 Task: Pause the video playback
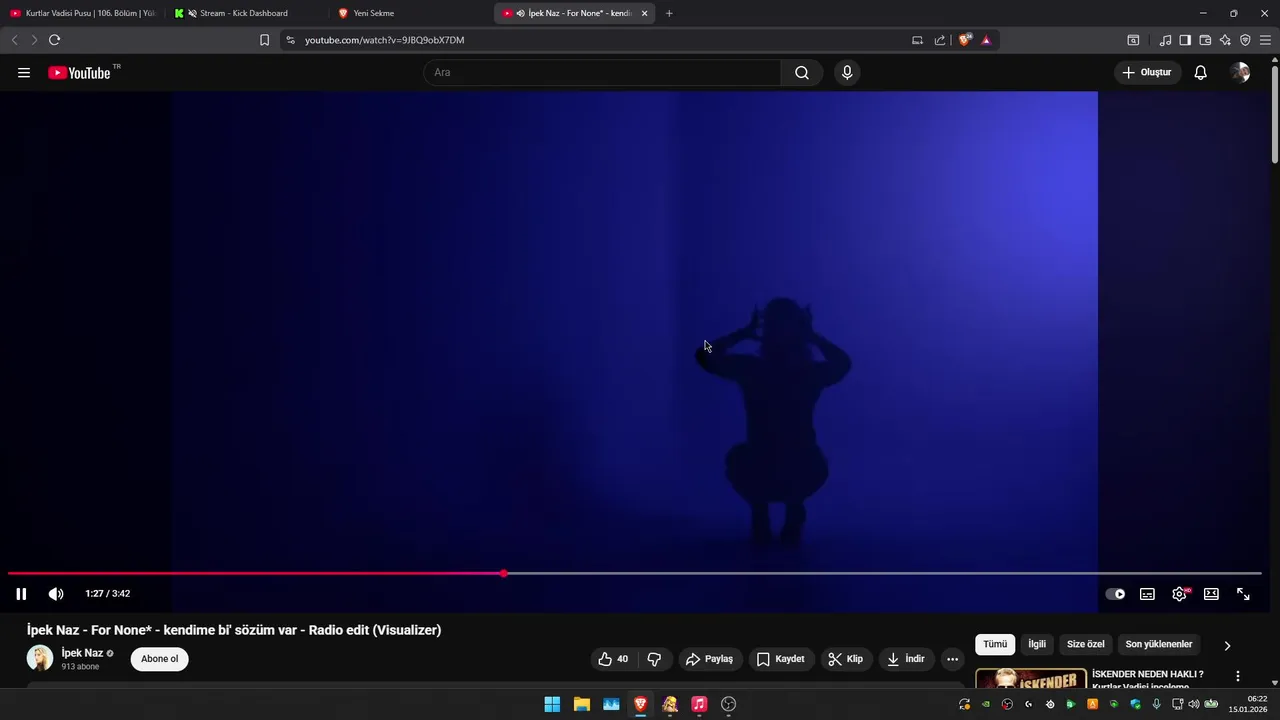point(21,594)
